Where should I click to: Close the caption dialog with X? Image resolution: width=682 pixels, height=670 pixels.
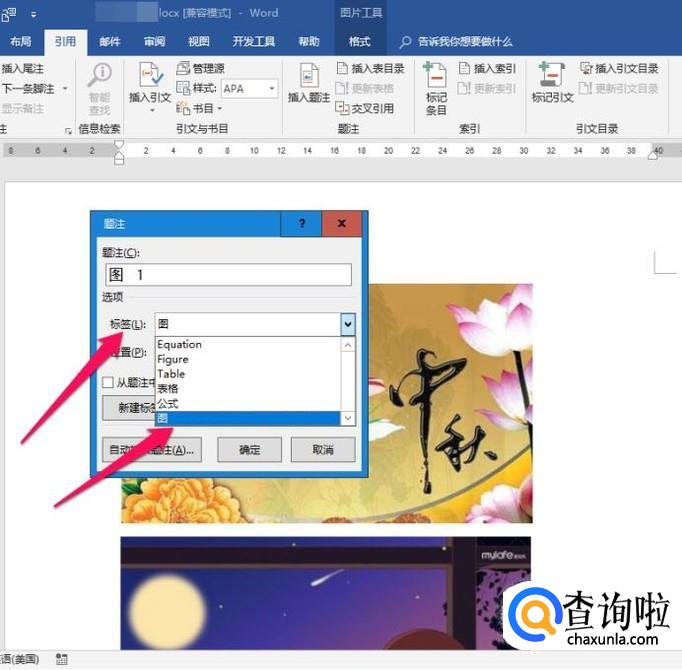[341, 224]
